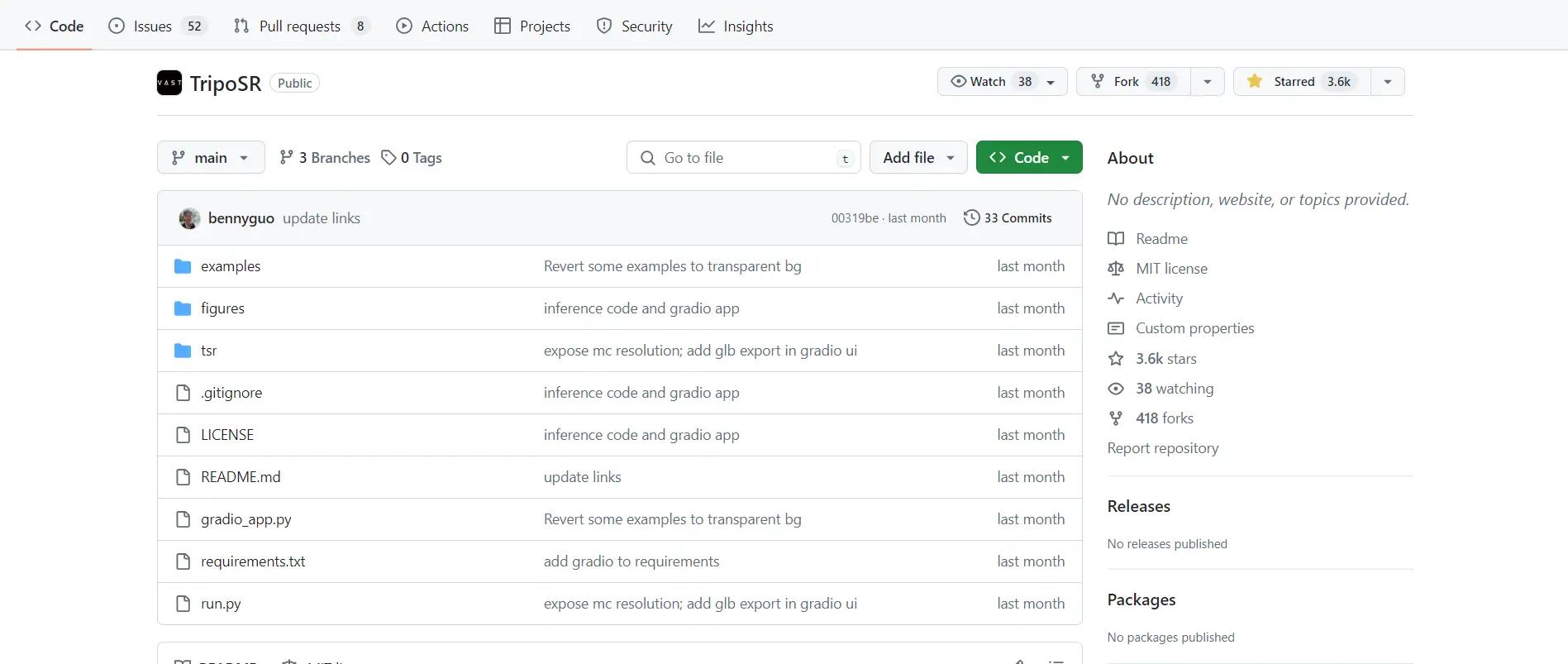The width and height of the screenshot is (1568, 664).
Task: Click the tsr folder icon
Action: coord(183,351)
